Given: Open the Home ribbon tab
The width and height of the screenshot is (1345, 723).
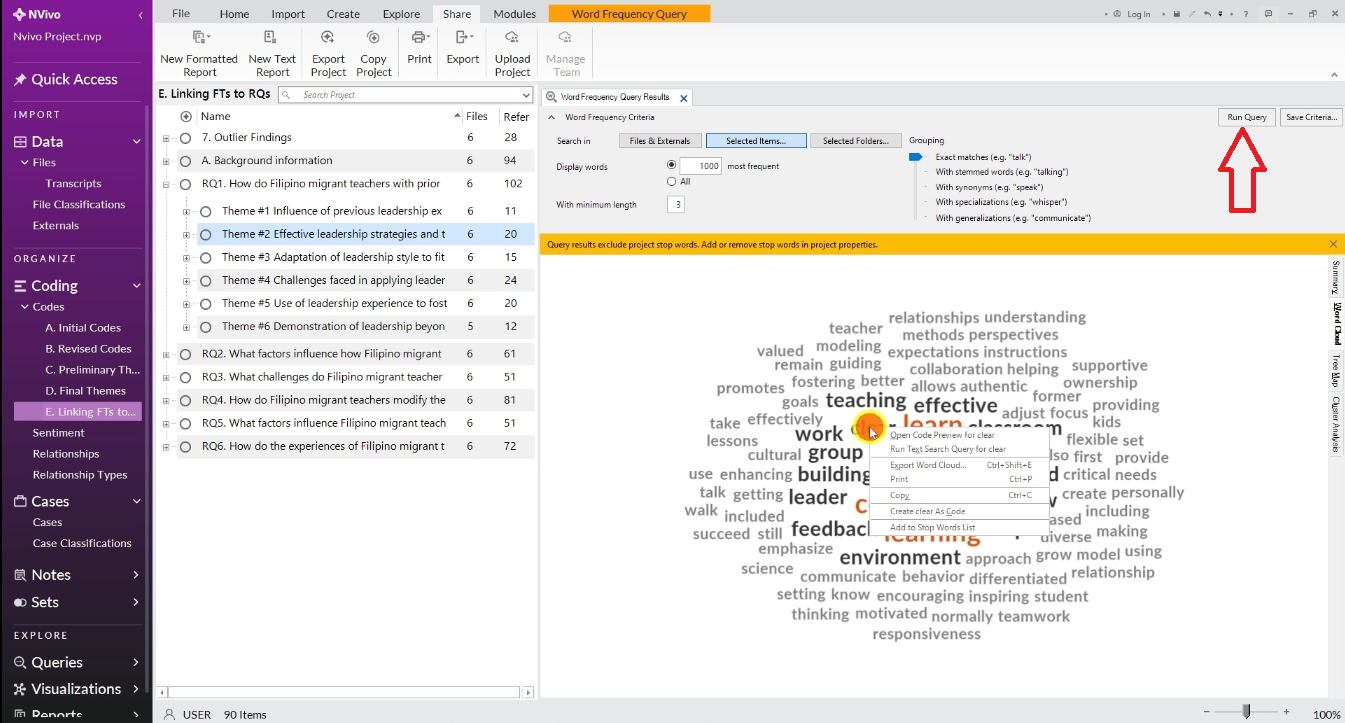Looking at the screenshot, I should tap(234, 14).
